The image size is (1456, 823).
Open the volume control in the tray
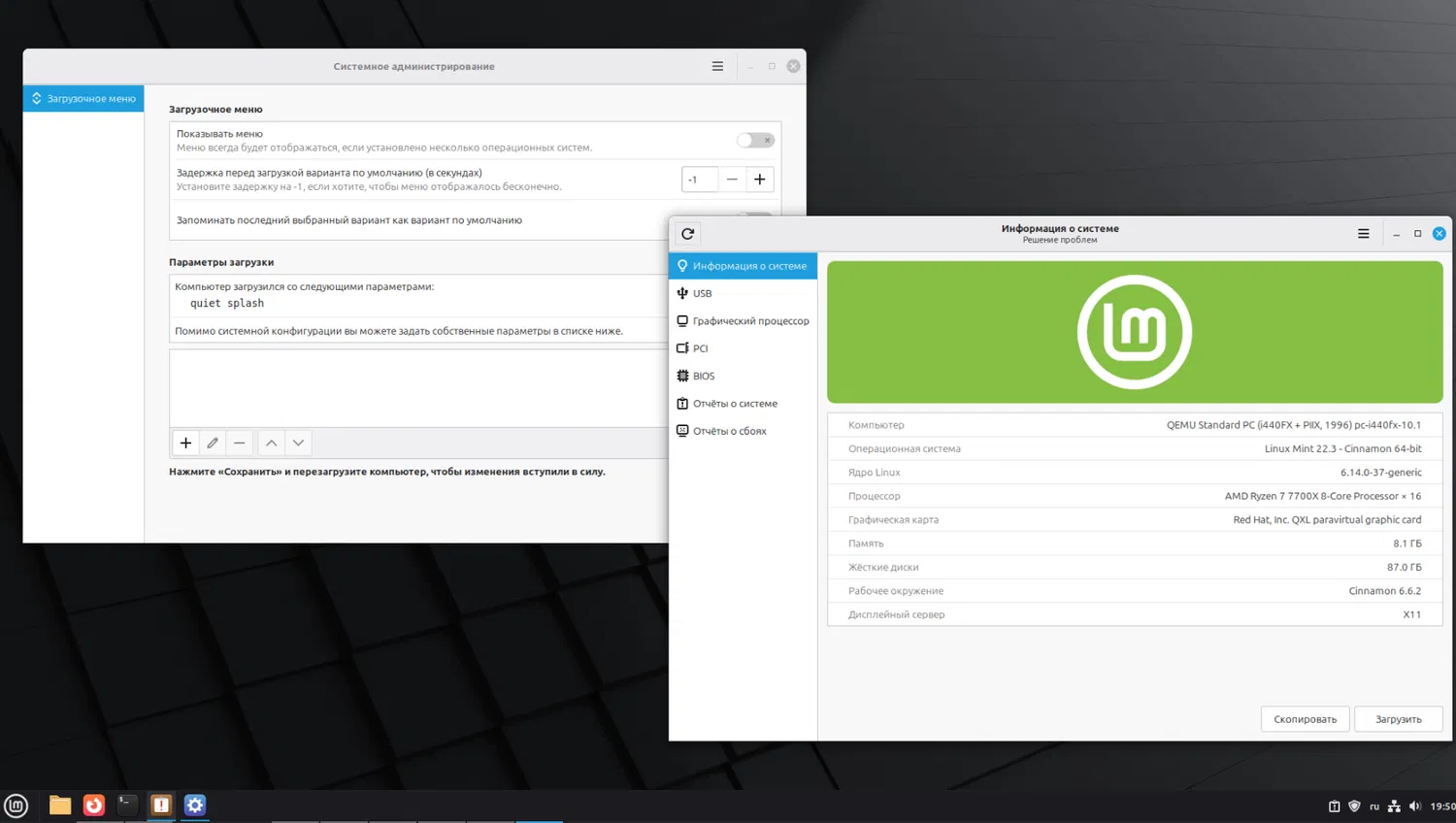point(1414,807)
